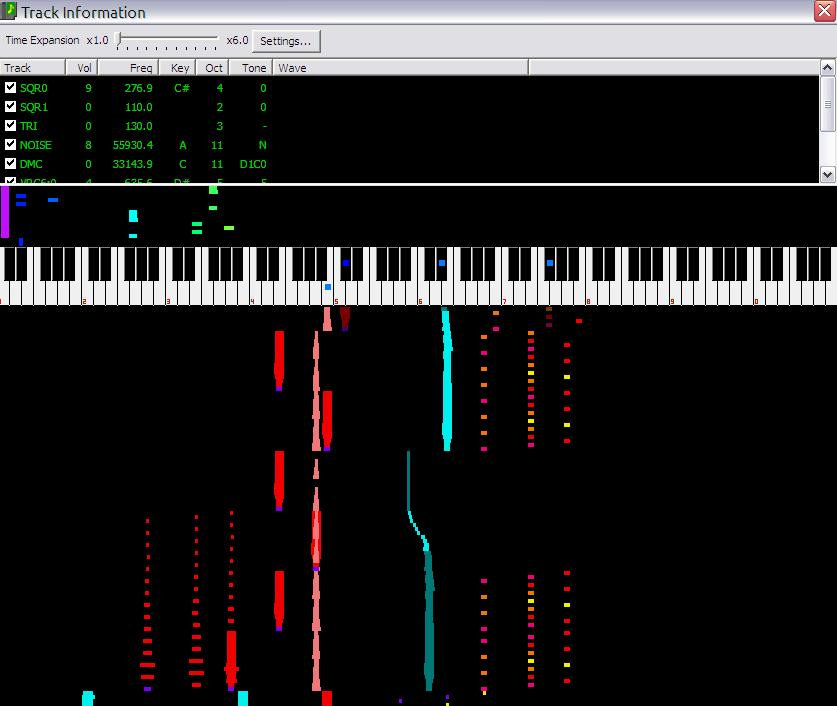Close the Track Information window
This screenshot has width=837, height=706.
[823, 11]
